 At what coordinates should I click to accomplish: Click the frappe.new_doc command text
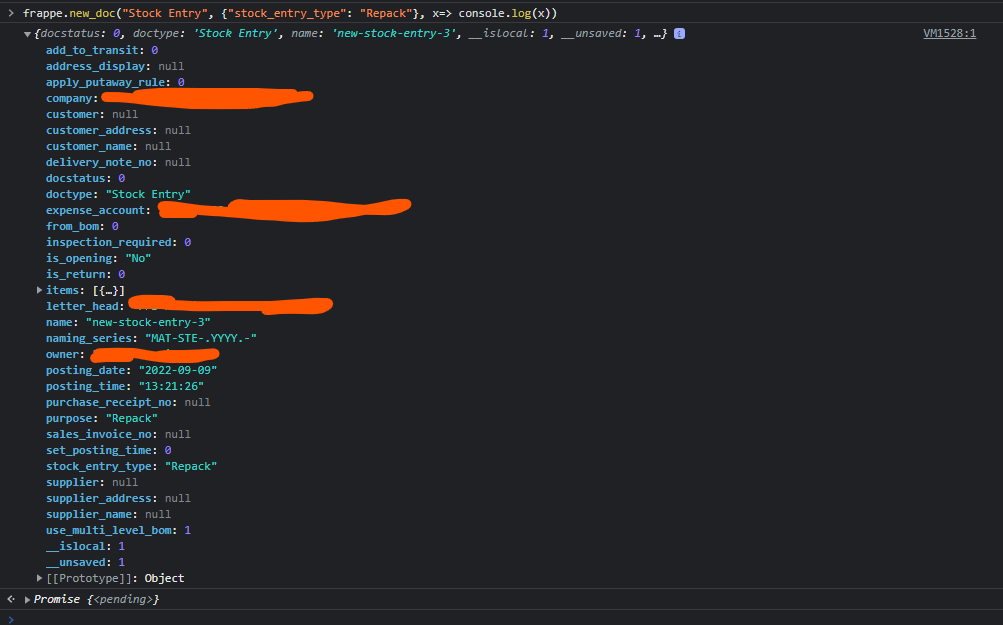pyautogui.click(x=200, y=13)
